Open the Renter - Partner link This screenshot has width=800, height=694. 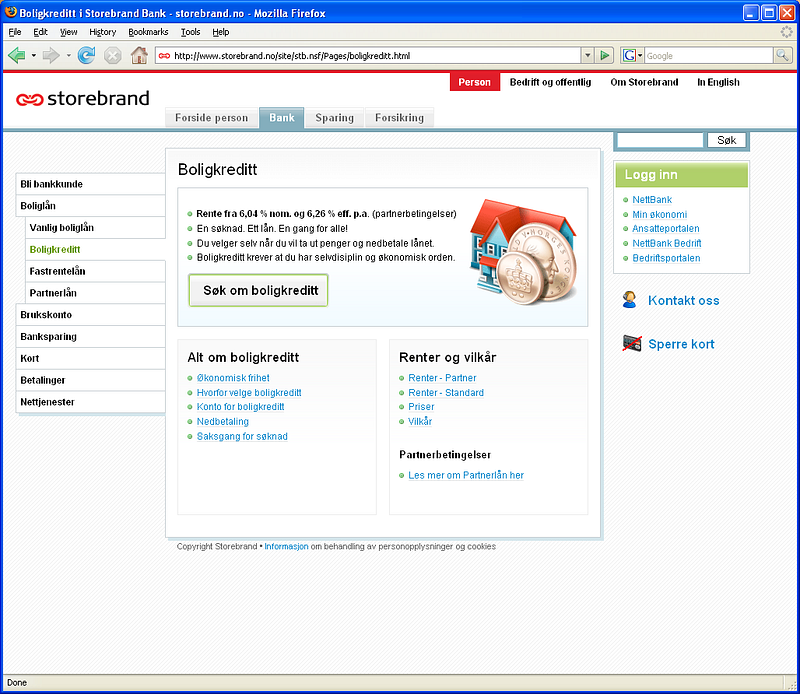tap(442, 378)
